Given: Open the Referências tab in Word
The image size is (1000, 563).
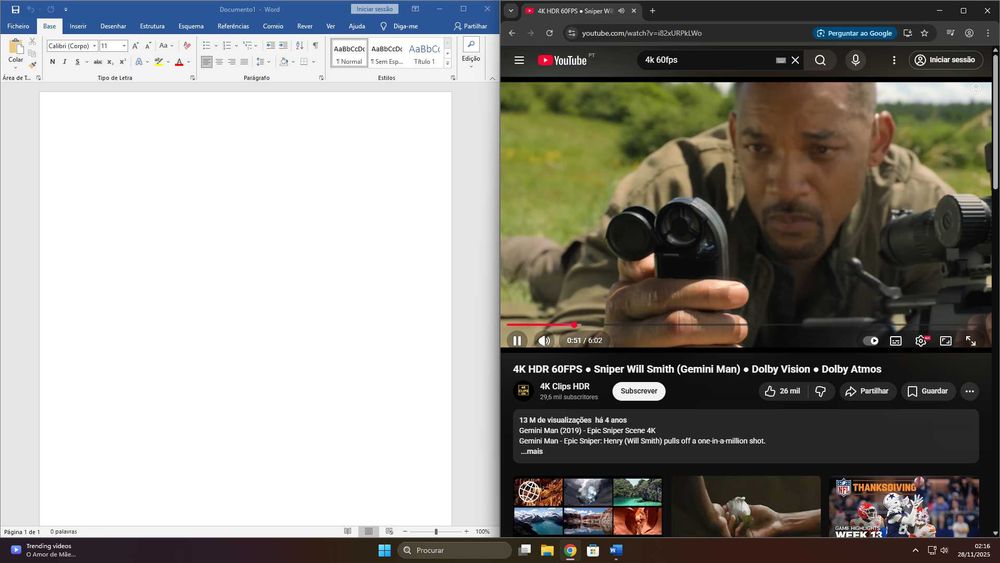Looking at the screenshot, I should [x=233, y=26].
